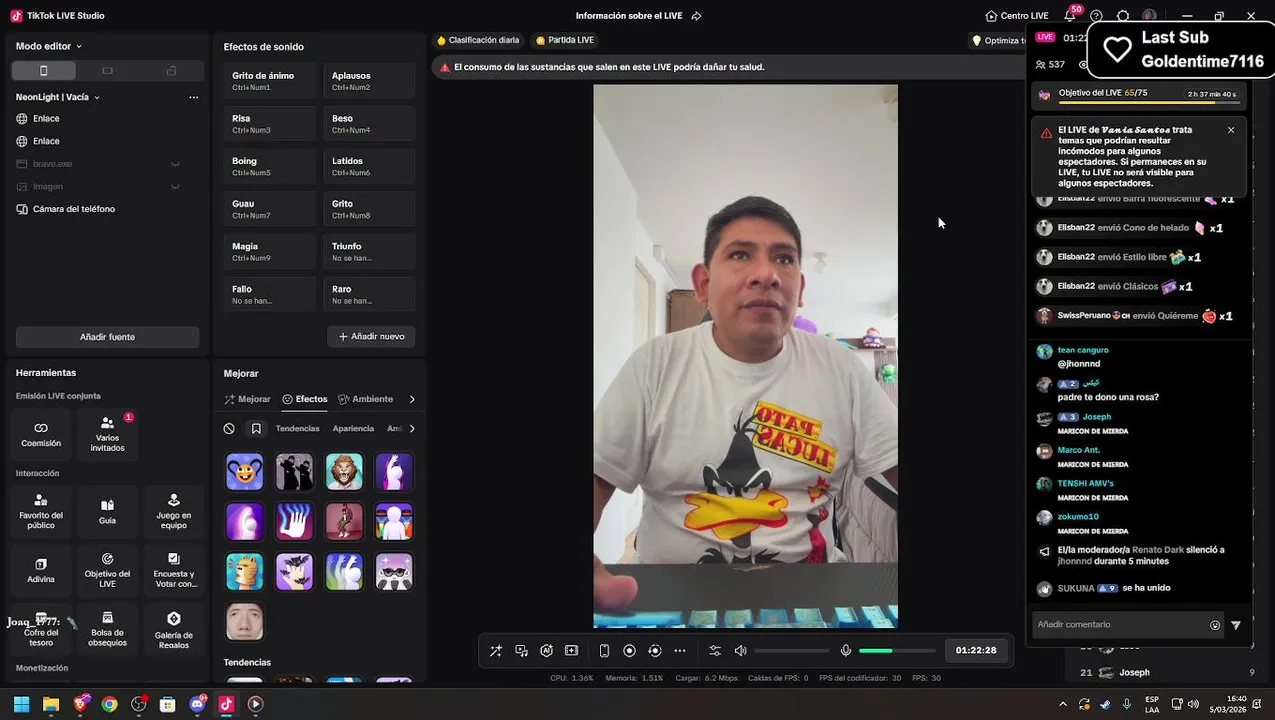Open Partida LIVE button
The height and width of the screenshot is (720, 1275).
[565, 40]
